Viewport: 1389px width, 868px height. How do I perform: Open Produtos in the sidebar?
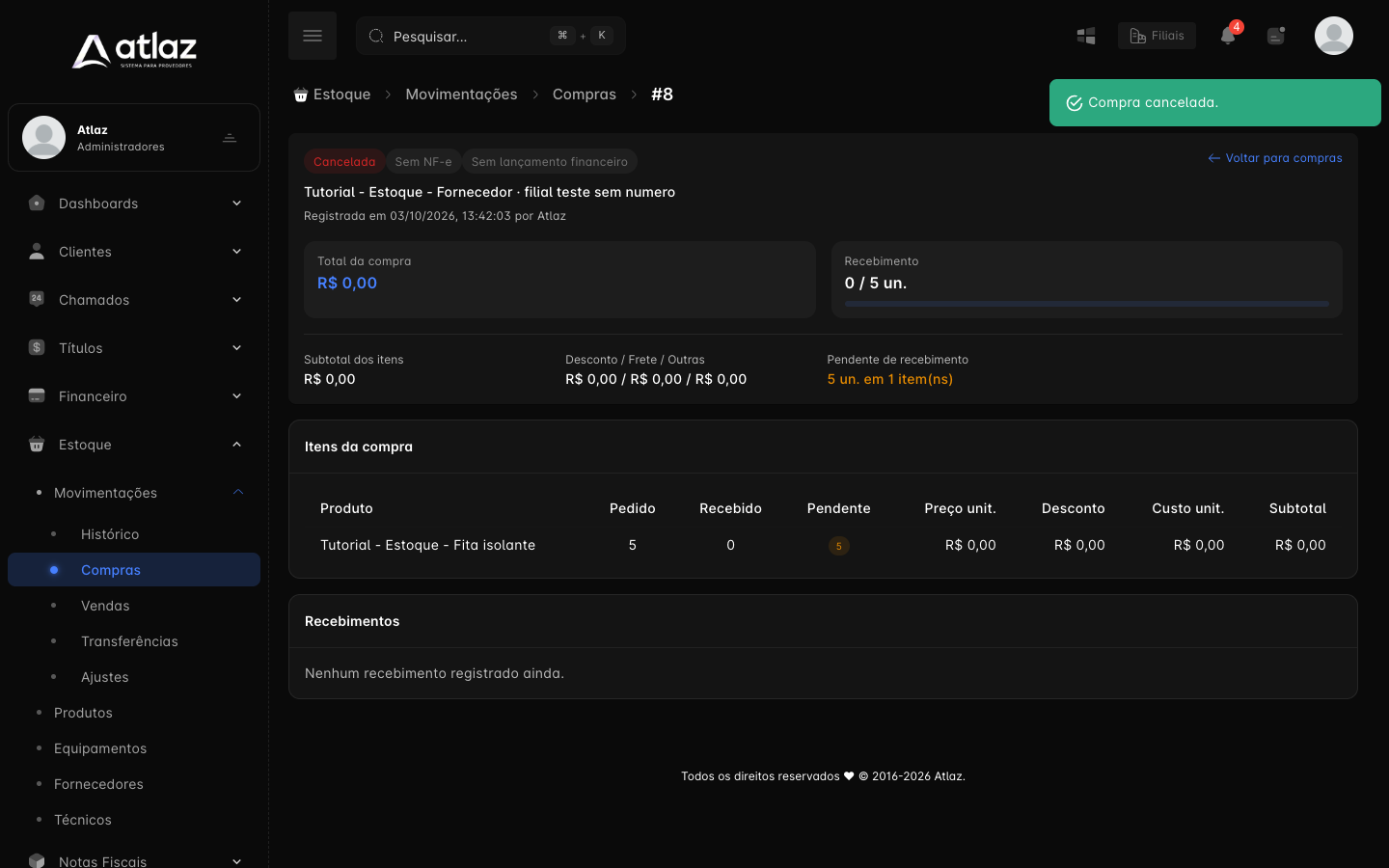point(83,713)
